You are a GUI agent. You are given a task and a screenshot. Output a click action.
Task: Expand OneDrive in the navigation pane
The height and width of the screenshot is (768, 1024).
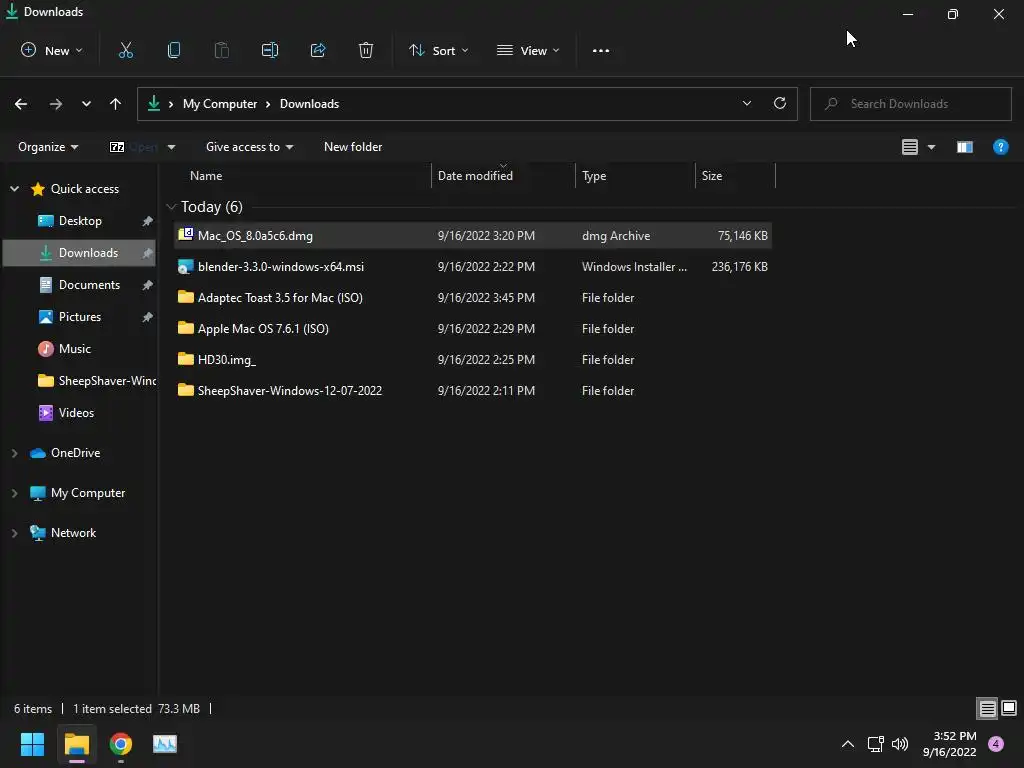(x=14, y=453)
